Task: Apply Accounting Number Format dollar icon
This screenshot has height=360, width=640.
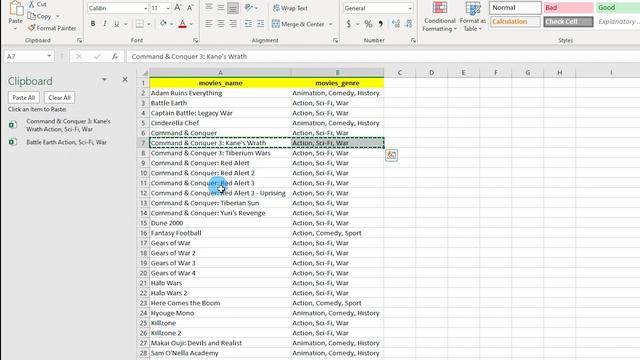Action: pyautogui.click(x=349, y=24)
